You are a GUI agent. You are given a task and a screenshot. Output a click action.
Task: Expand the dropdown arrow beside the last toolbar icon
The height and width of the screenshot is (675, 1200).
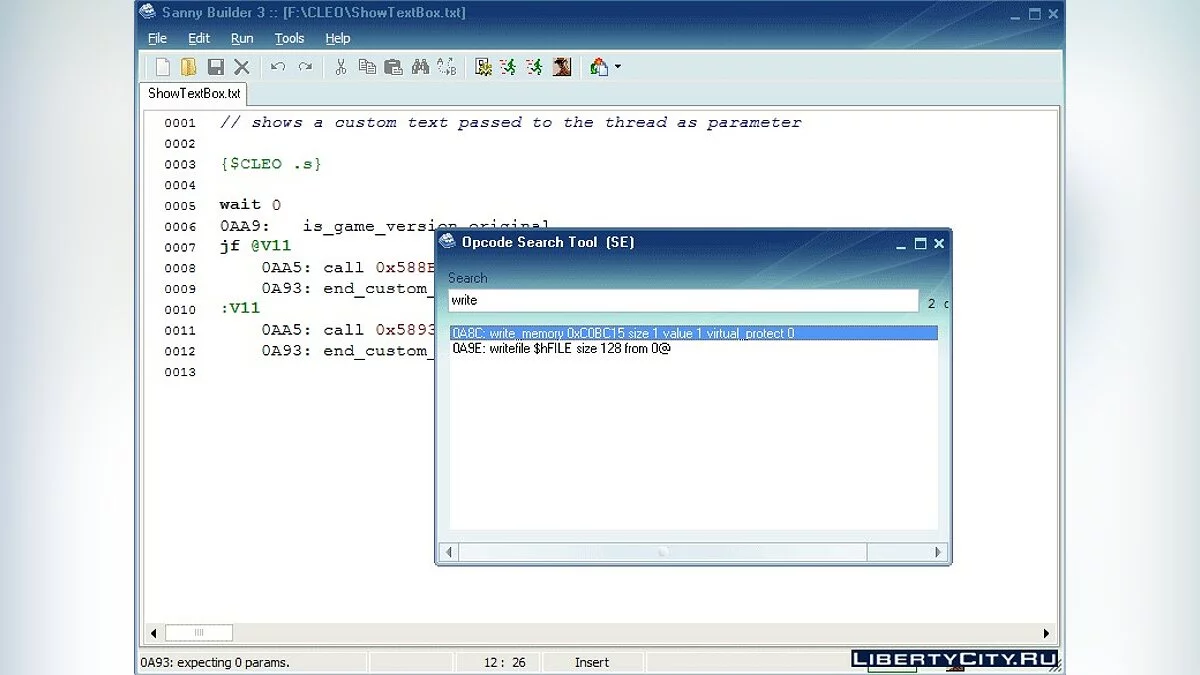(x=618, y=67)
